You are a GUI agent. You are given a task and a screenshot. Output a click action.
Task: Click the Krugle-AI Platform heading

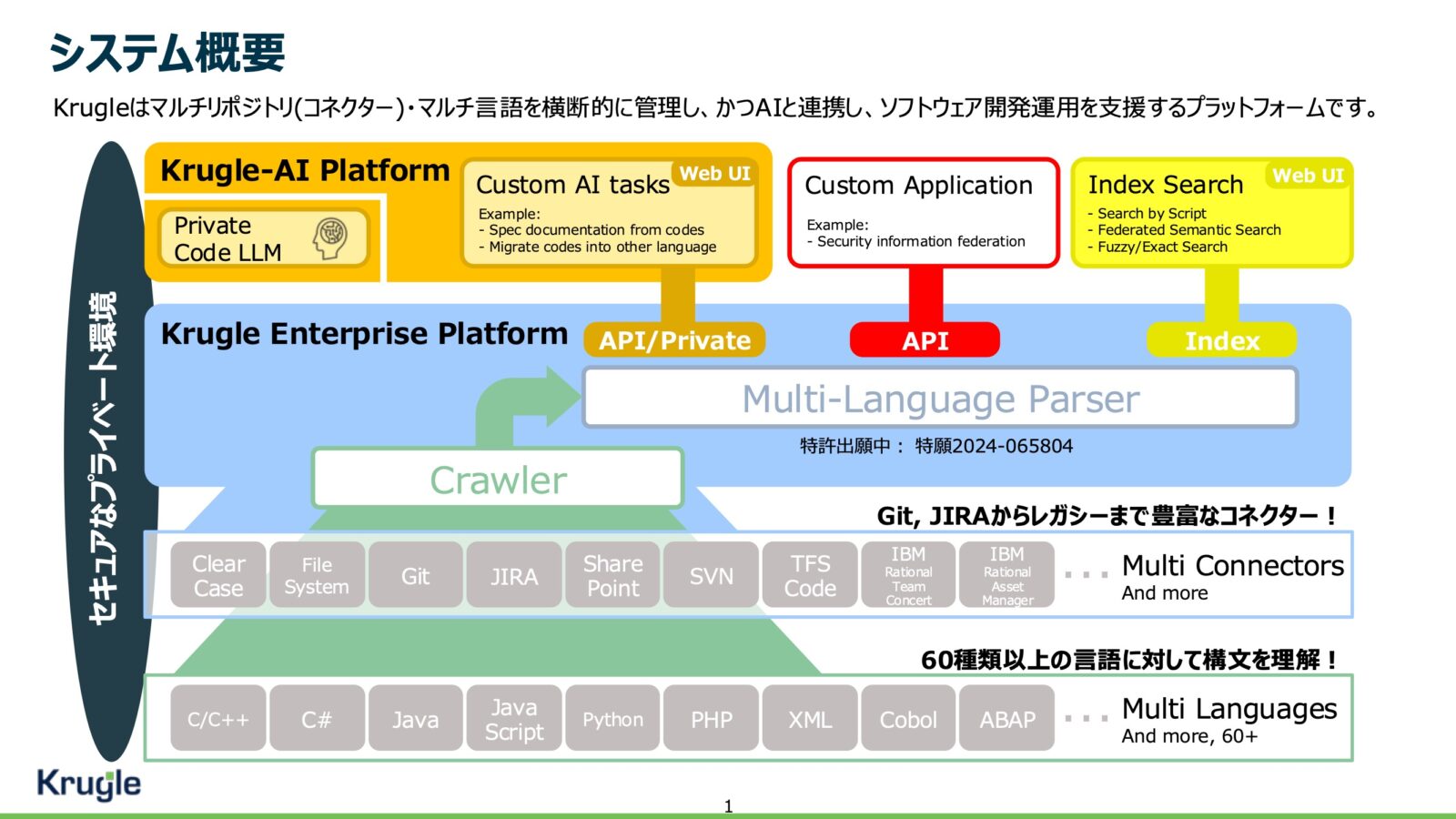coord(305,170)
